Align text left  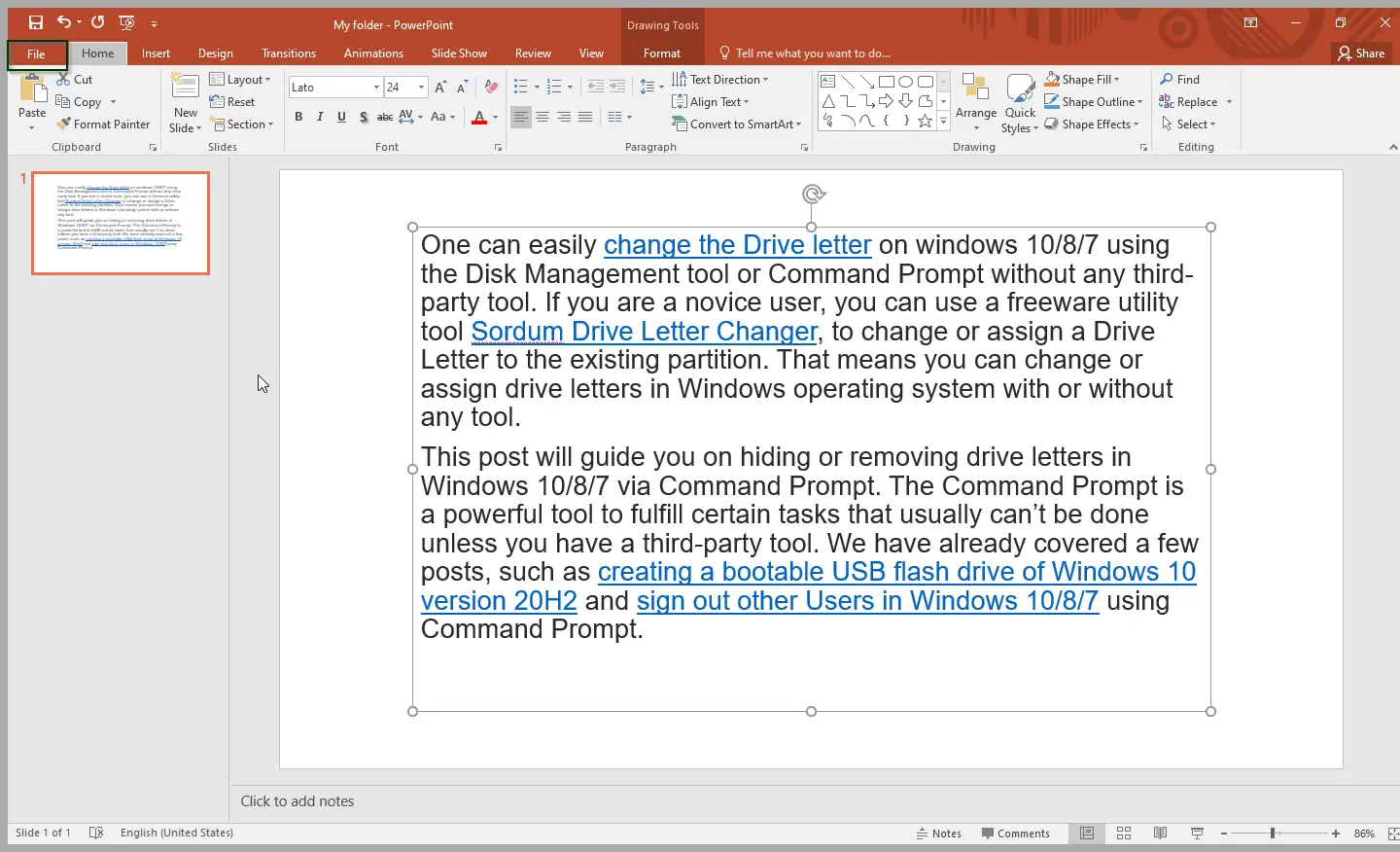pyautogui.click(x=521, y=118)
